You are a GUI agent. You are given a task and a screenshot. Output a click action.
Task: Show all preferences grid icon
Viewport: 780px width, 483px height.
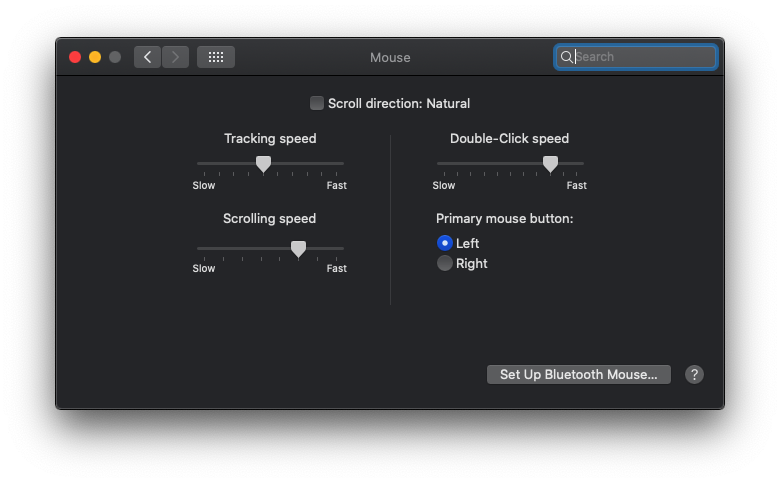[x=216, y=57]
